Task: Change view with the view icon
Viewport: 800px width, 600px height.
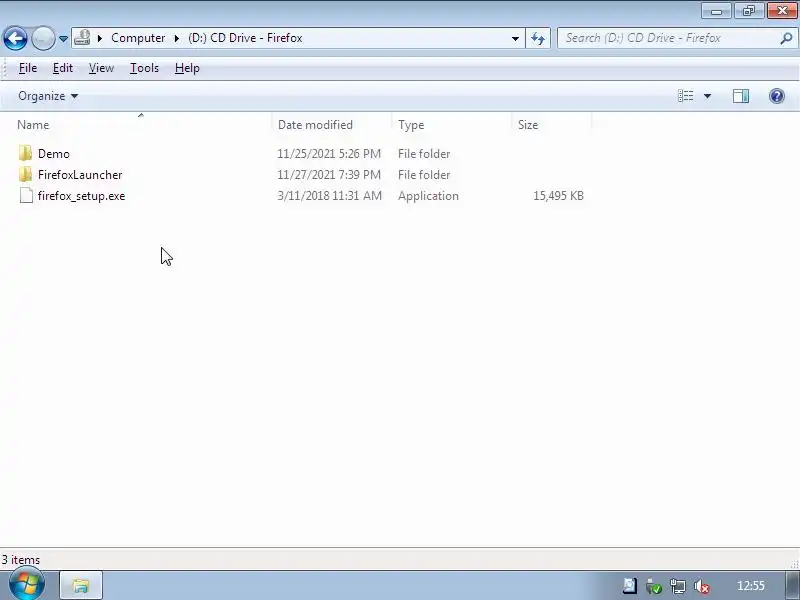Action: coord(685,96)
